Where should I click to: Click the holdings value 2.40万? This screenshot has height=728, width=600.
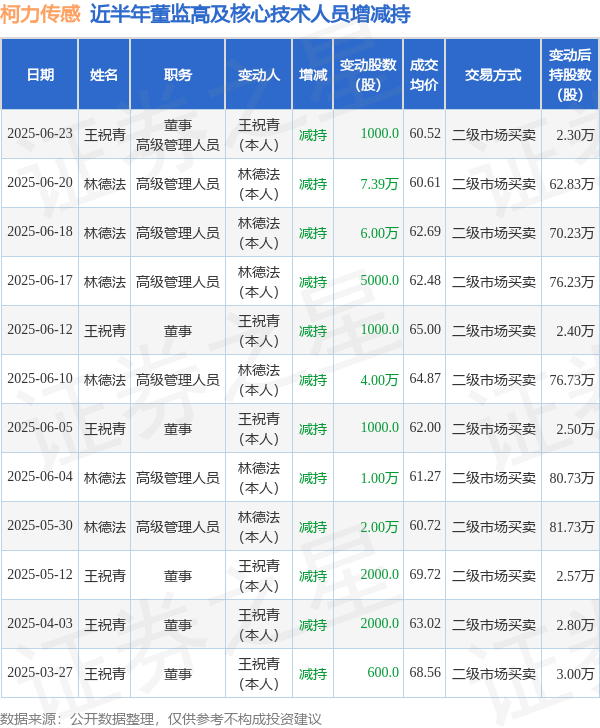(x=575, y=331)
